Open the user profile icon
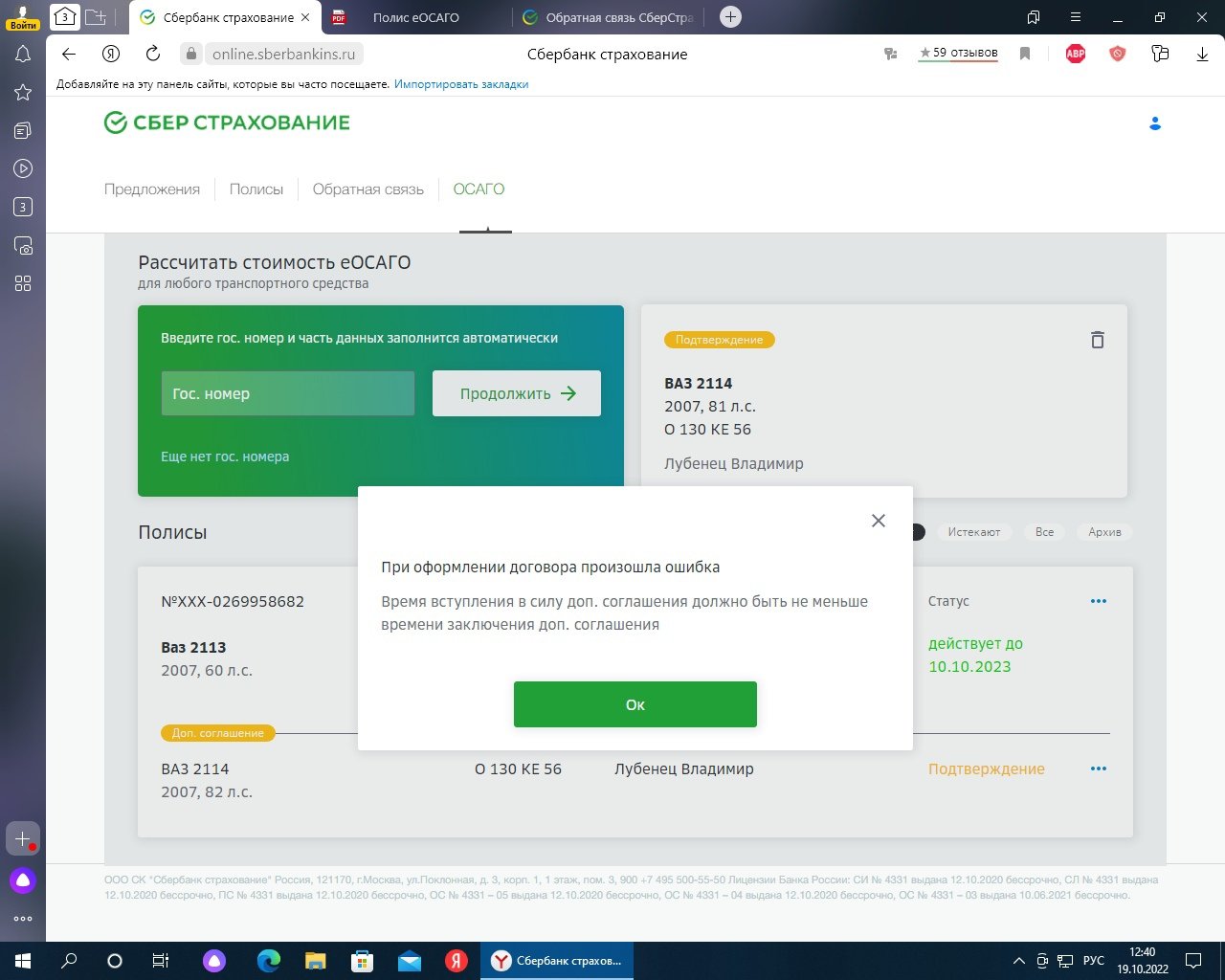 (1155, 123)
